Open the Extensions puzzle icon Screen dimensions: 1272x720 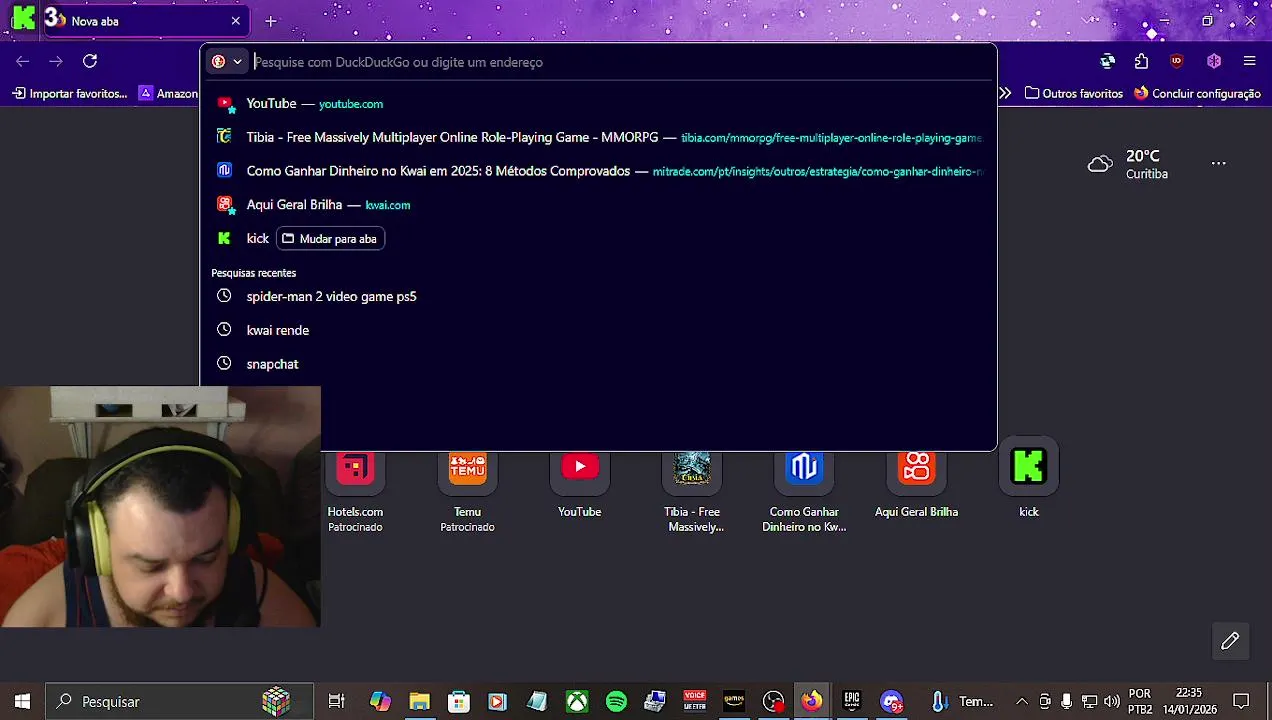click(1141, 61)
